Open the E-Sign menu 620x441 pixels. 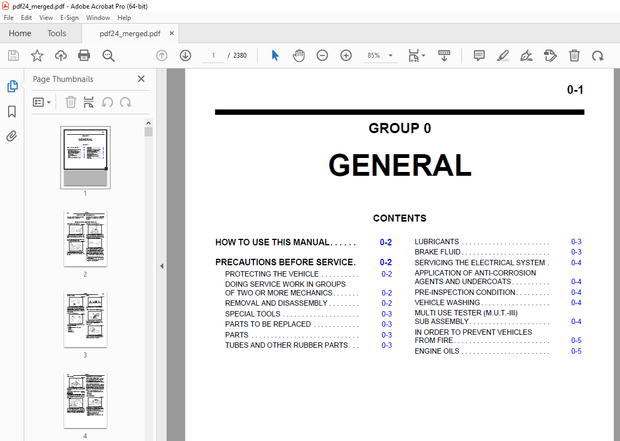tap(69, 18)
